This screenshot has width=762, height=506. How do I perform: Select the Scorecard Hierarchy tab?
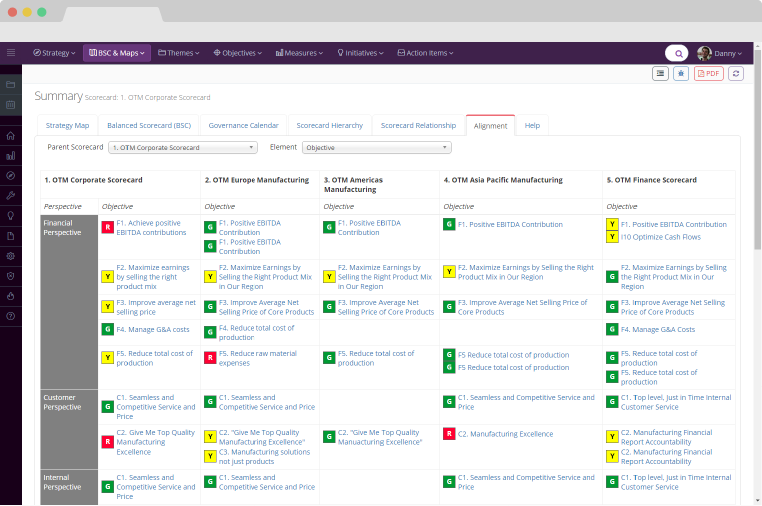(329, 126)
